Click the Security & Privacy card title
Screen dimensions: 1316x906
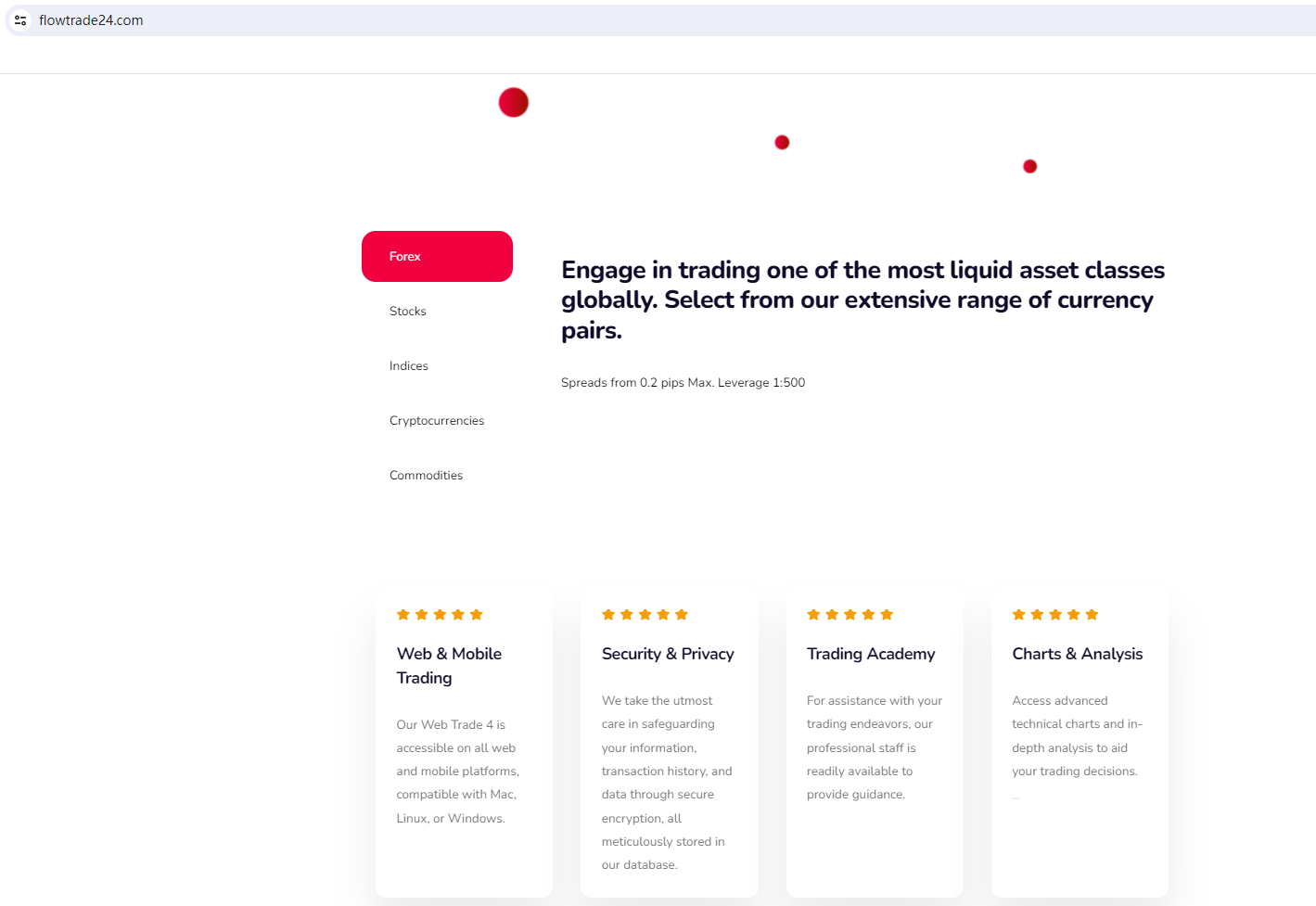(x=668, y=654)
